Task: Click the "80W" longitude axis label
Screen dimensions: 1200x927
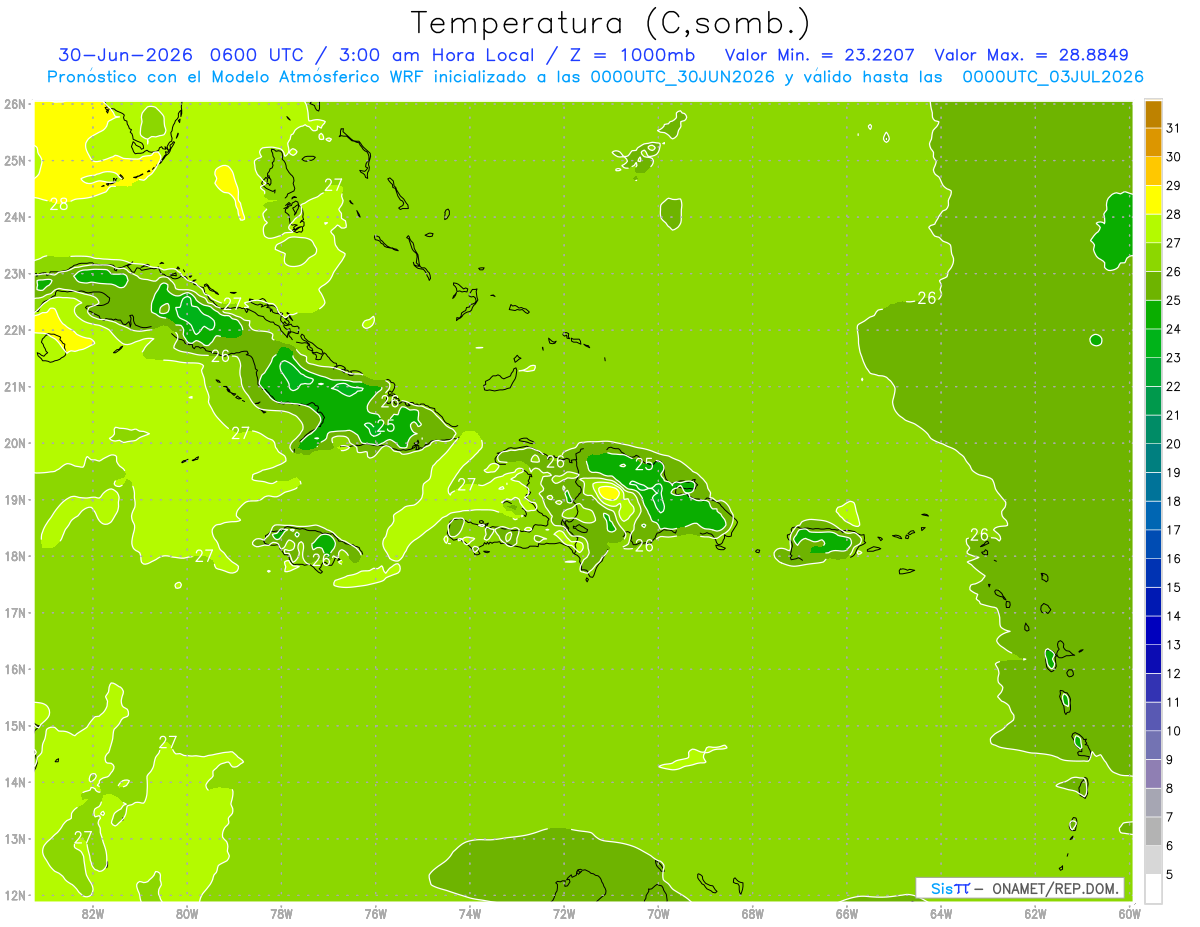Action: point(187,913)
